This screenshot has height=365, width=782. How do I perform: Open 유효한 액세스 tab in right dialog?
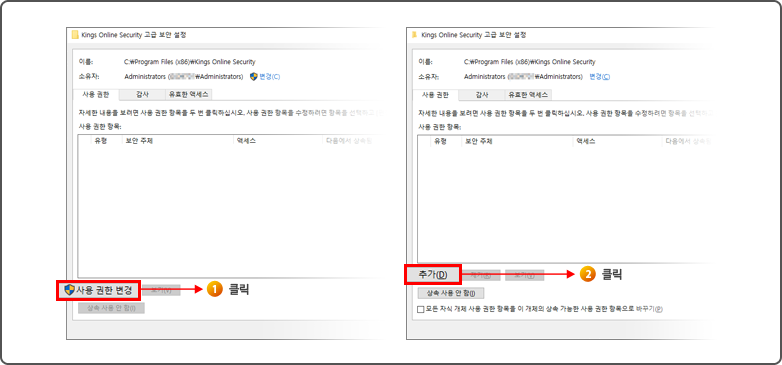point(528,94)
